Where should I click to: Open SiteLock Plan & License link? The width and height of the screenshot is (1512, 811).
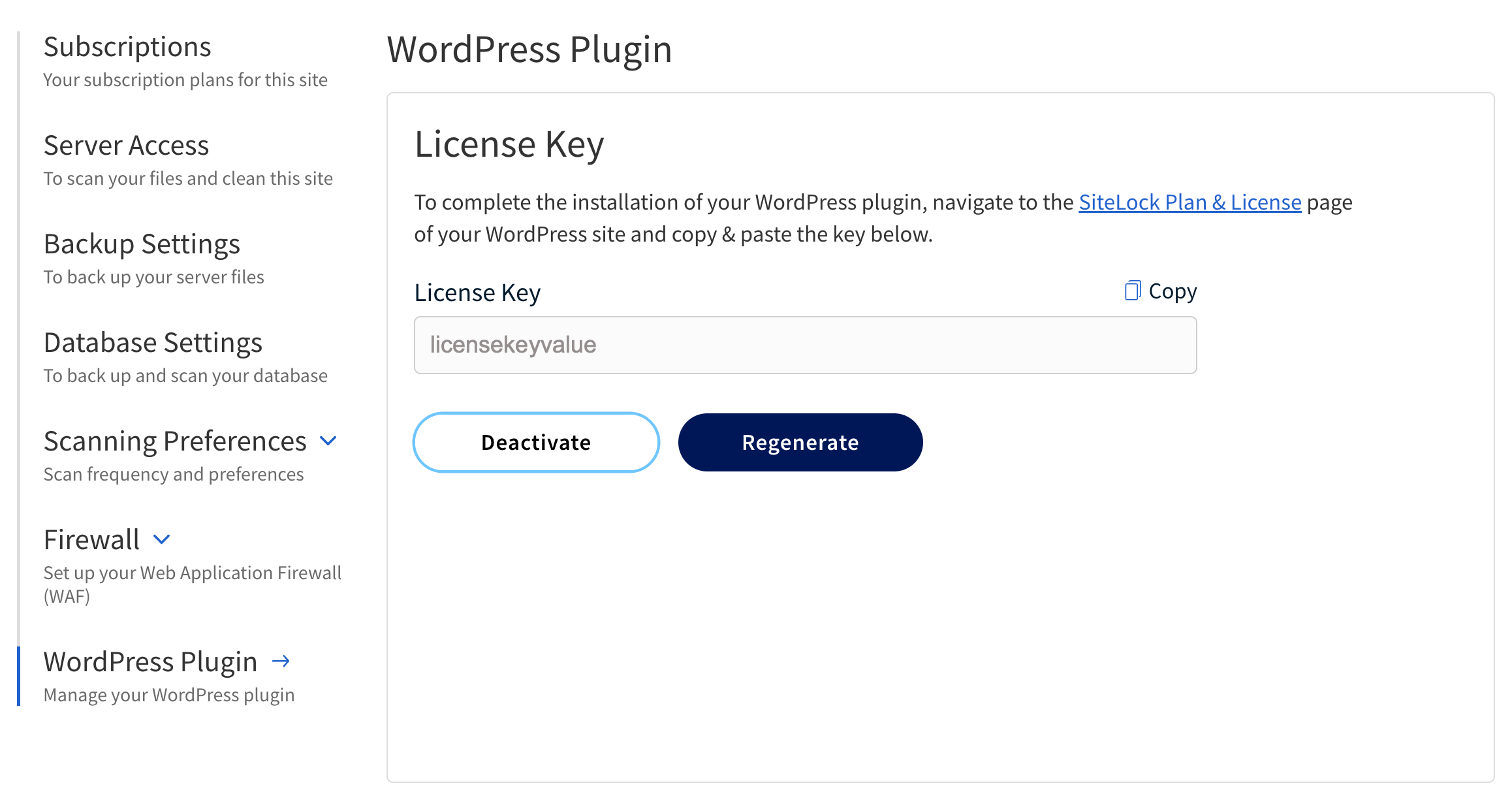pyautogui.click(x=1190, y=202)
